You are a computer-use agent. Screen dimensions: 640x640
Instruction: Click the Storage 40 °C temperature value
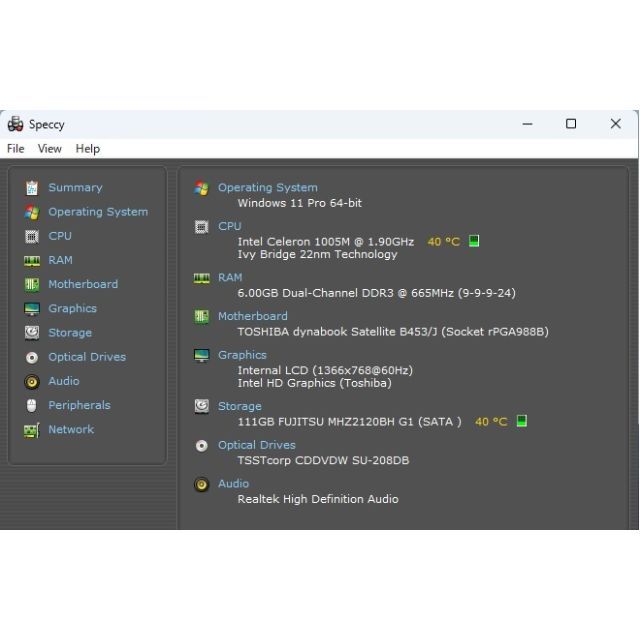pyautogui.click(x=491, y=422)
